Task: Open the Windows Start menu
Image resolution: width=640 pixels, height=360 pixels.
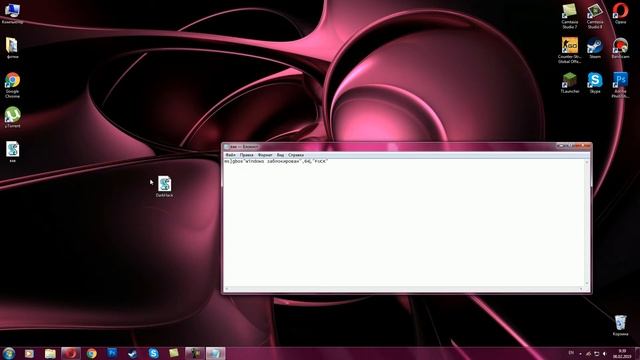Action: [9, 353]
